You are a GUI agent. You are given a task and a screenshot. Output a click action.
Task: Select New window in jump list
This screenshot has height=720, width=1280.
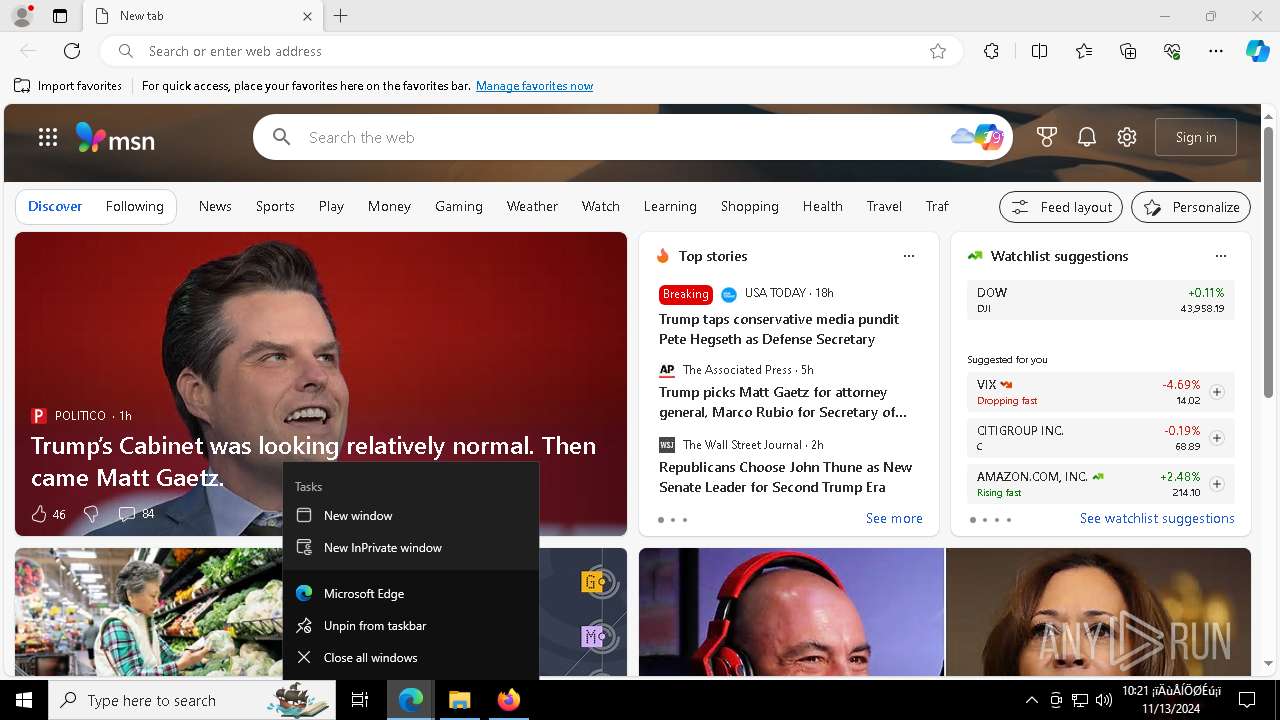(x=411, y=516)
